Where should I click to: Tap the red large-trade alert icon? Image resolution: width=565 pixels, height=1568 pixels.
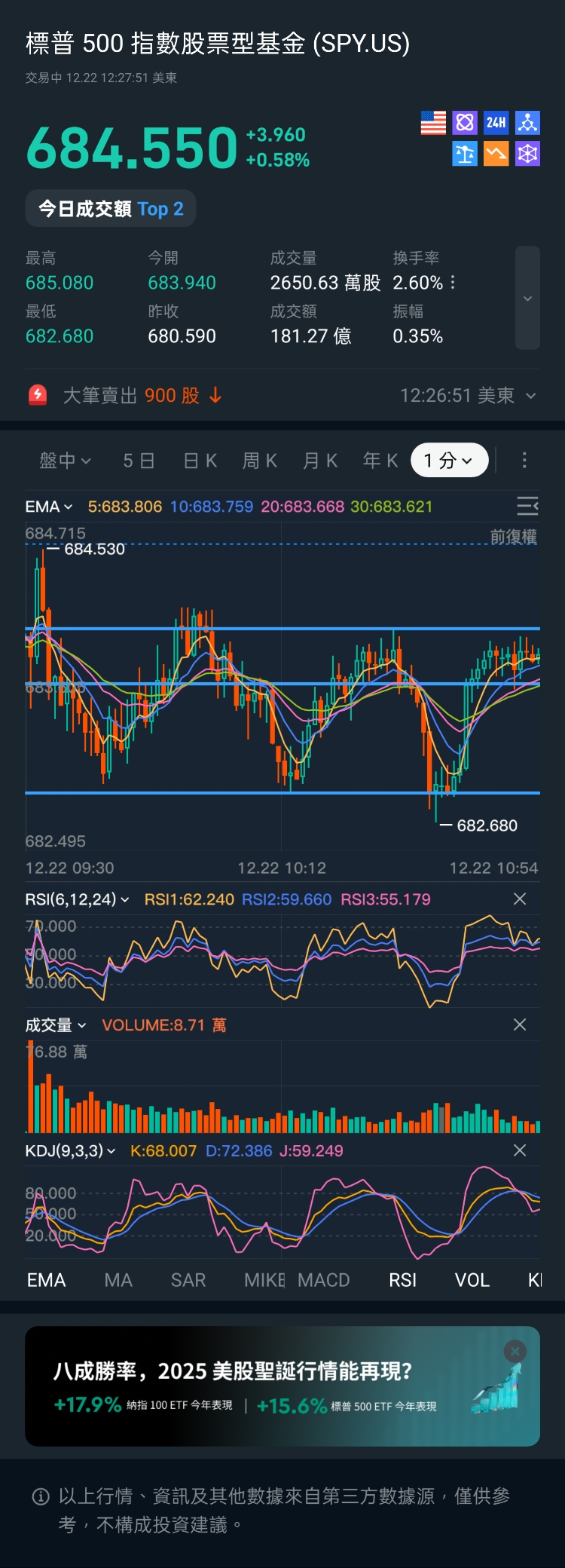click(x=38, y=395)
